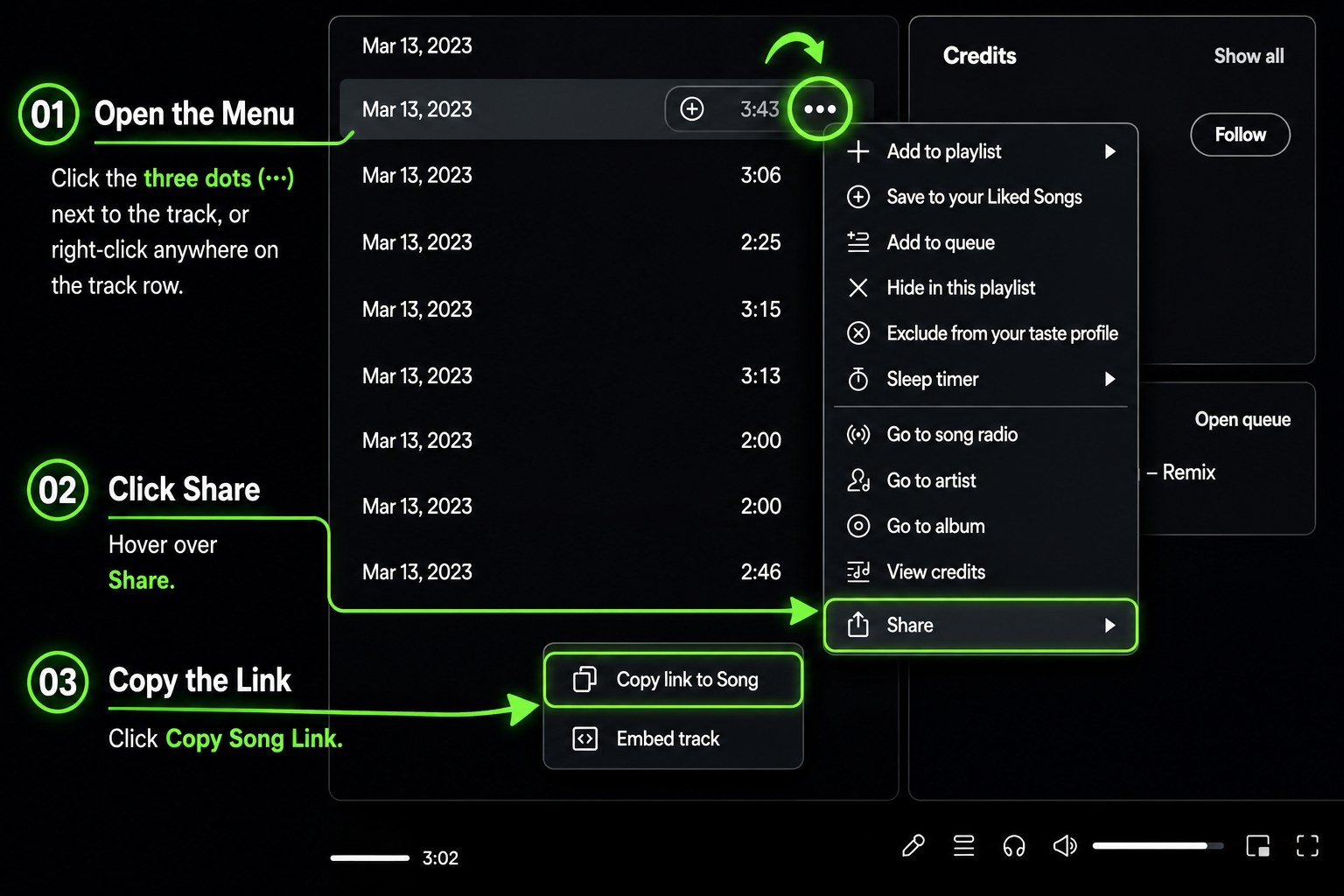Choose View credits

(981, 571)
